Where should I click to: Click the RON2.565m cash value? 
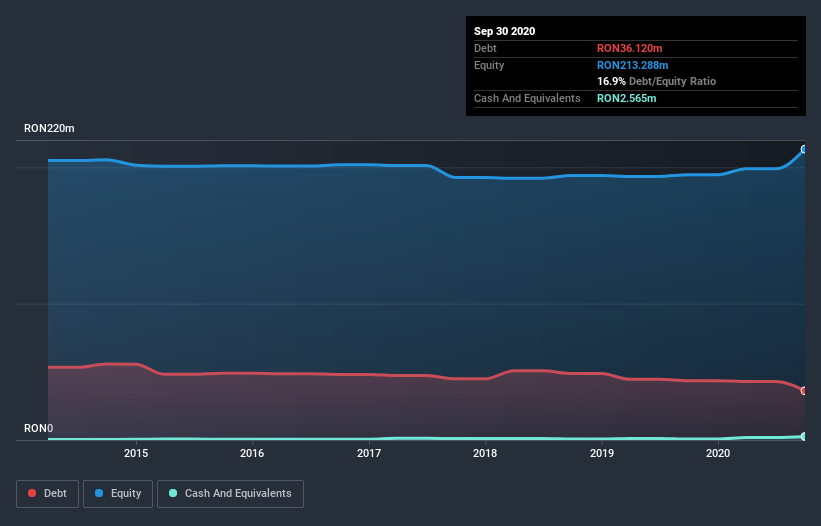[626, 98]
